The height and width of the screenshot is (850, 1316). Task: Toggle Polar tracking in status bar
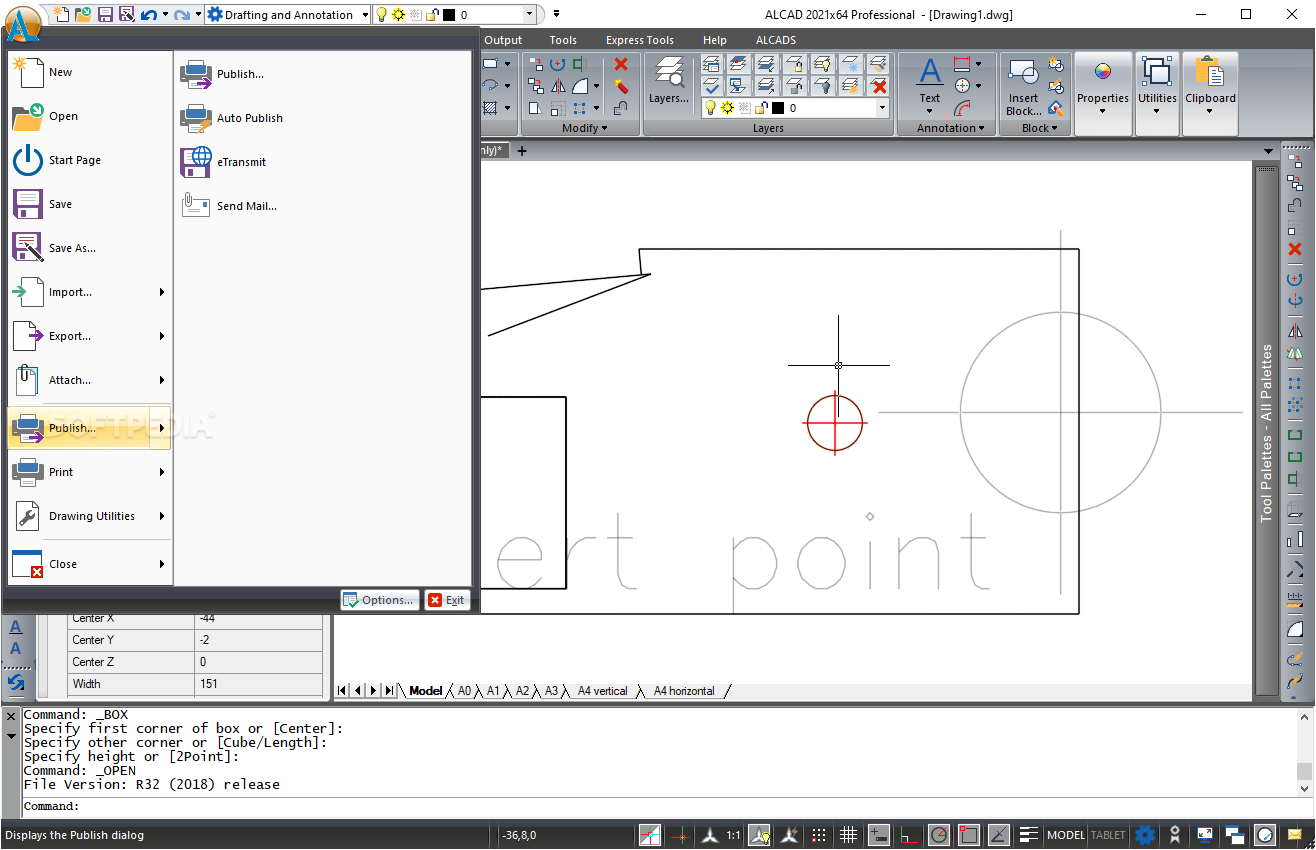[x=939, y=835]
